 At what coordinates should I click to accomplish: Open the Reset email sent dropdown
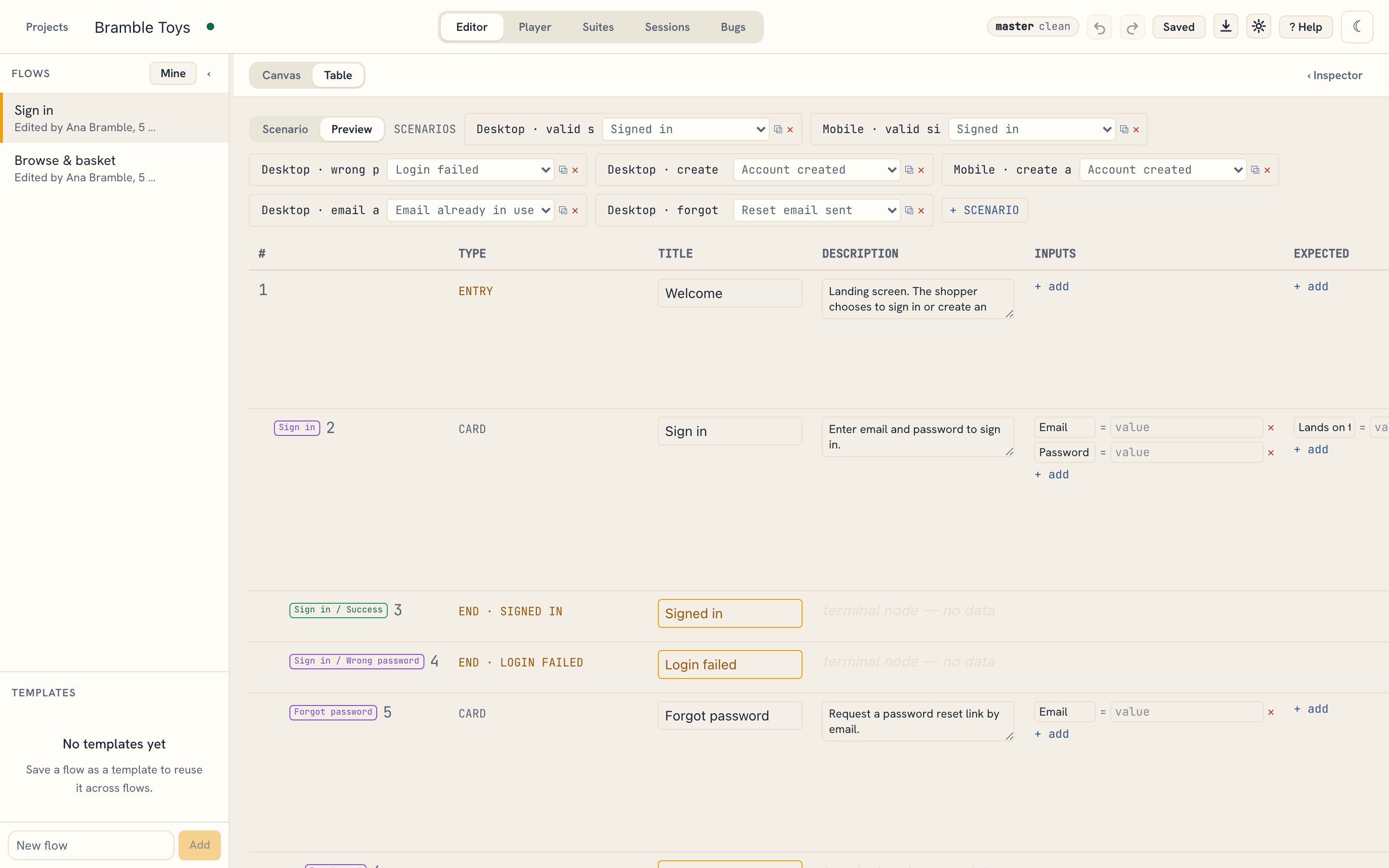(x=817, y=211)
